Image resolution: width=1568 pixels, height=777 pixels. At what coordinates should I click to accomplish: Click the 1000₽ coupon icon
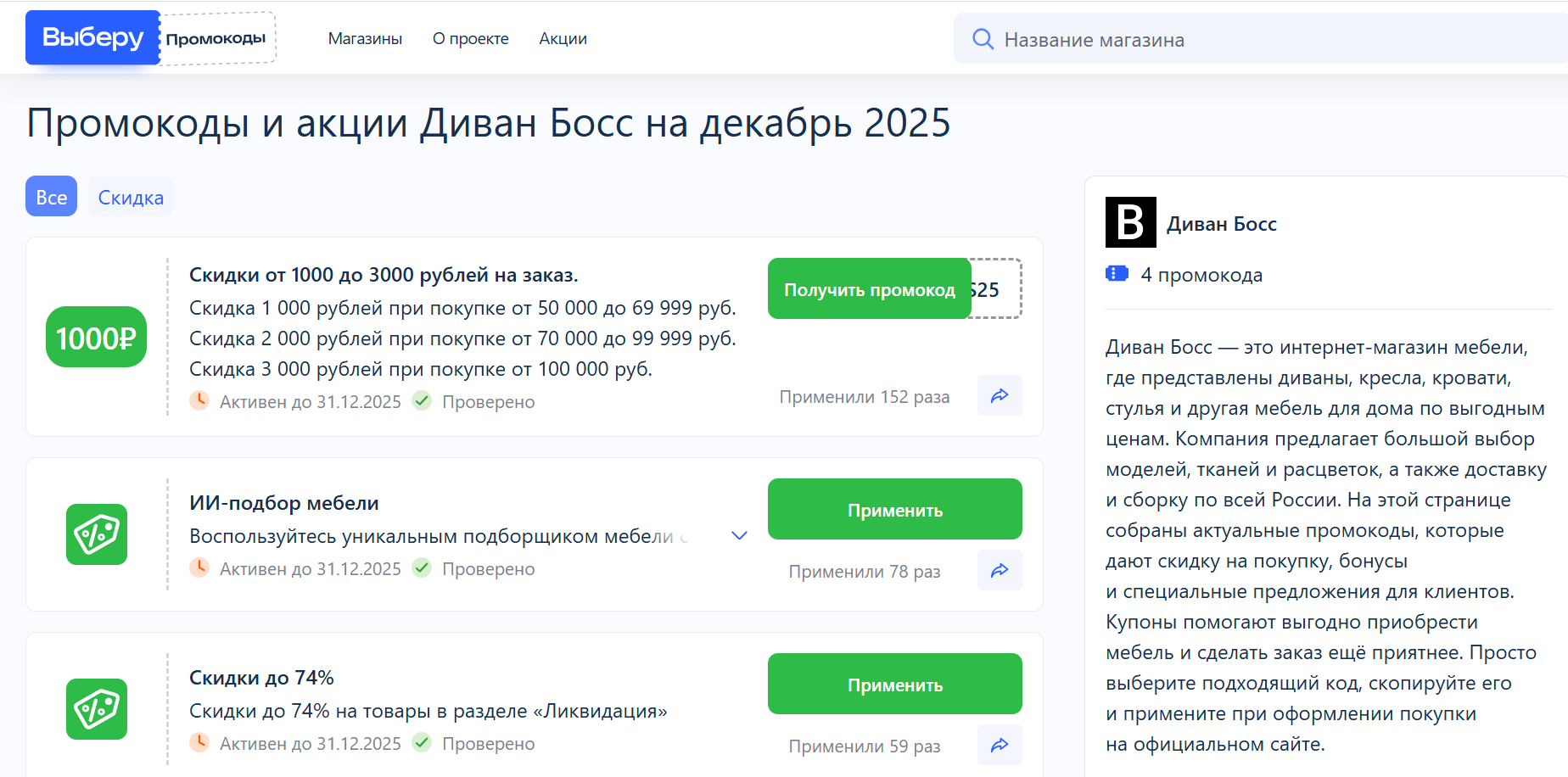(96, 337)
